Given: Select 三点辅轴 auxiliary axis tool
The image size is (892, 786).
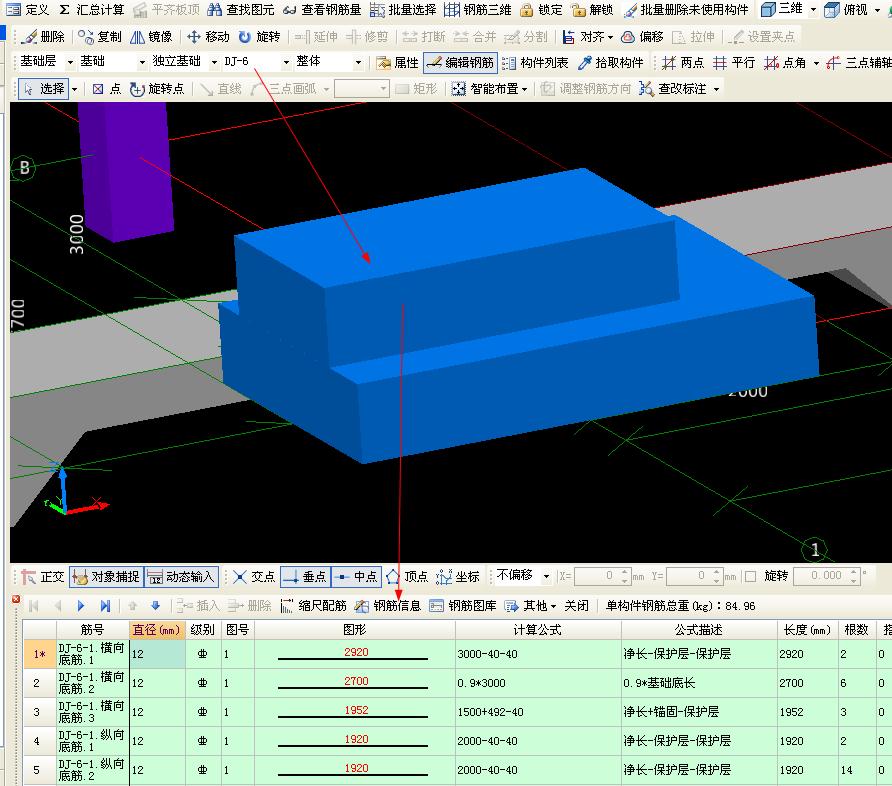Looking at the screenshot, I should point(859,63).
